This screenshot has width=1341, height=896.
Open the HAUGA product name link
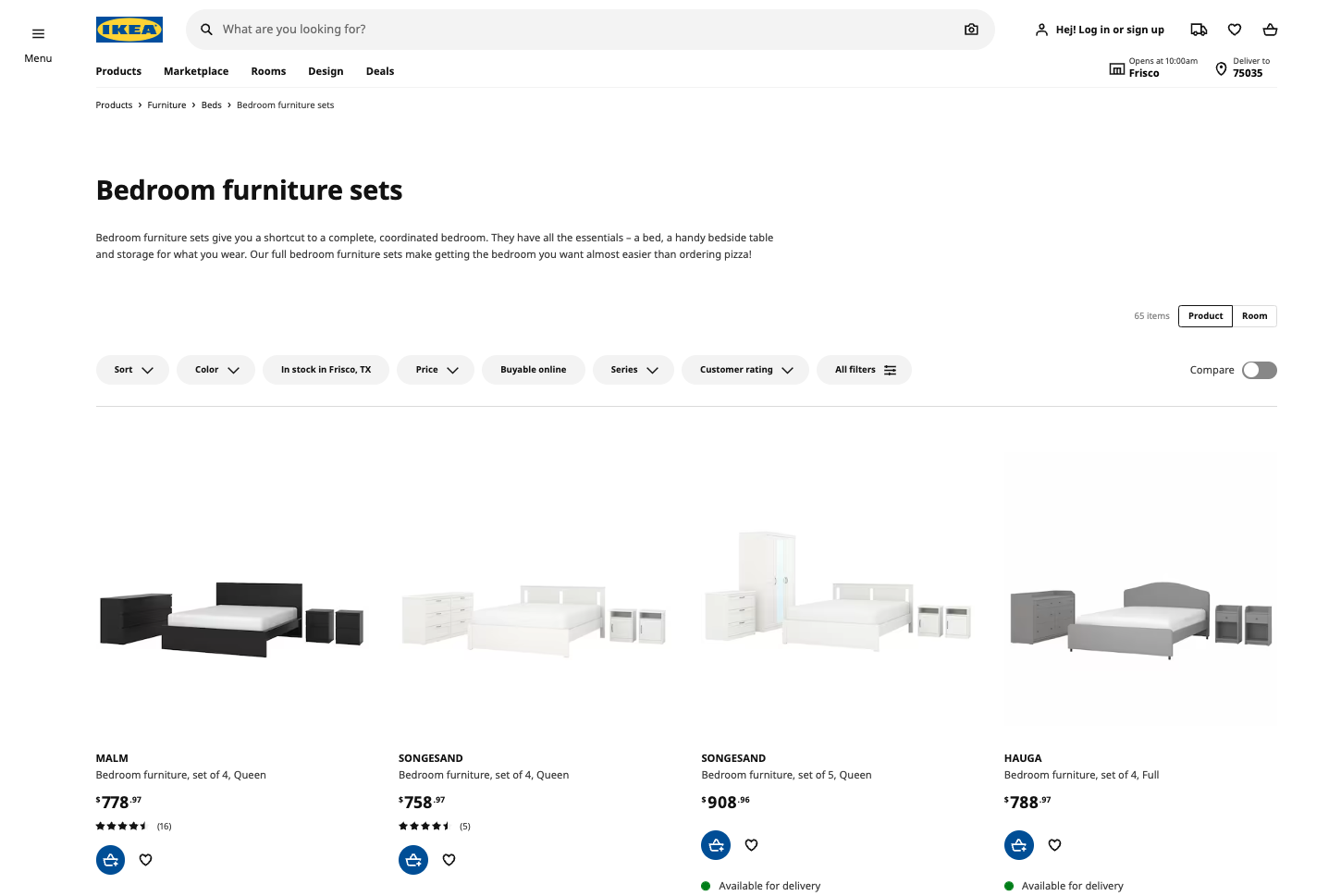1023,758
